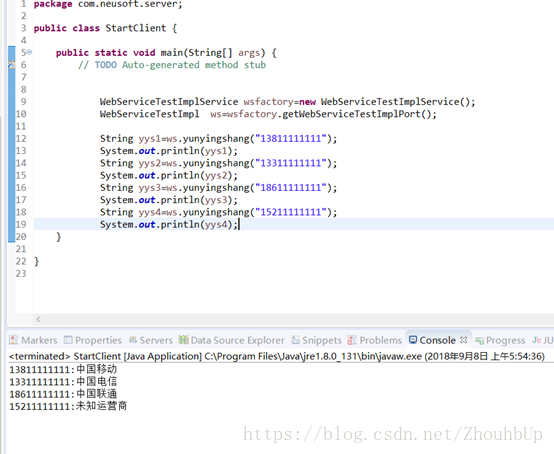Click console output line 18611111111:中国联通
The image size is (554, 454).
pyautogui.click(x=63, y=394)
